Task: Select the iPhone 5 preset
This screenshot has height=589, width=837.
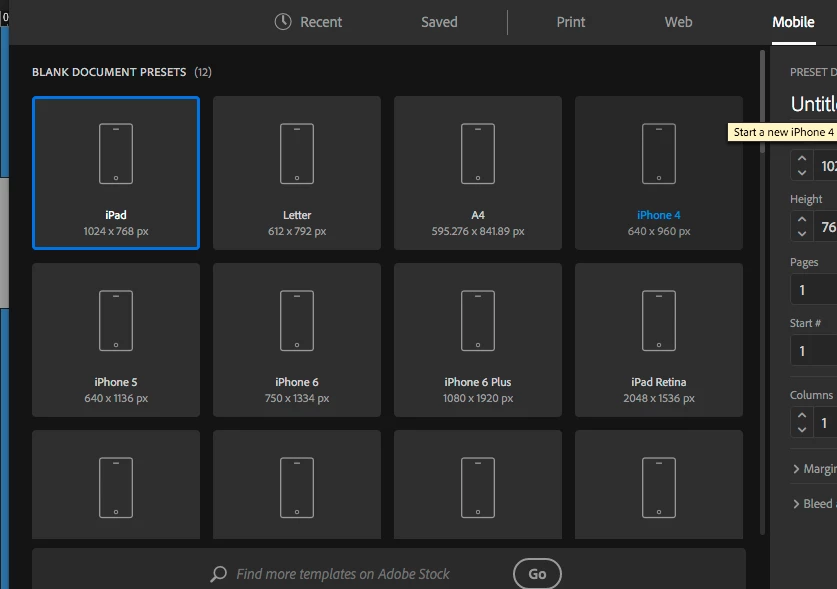Action: coord(116,340)
